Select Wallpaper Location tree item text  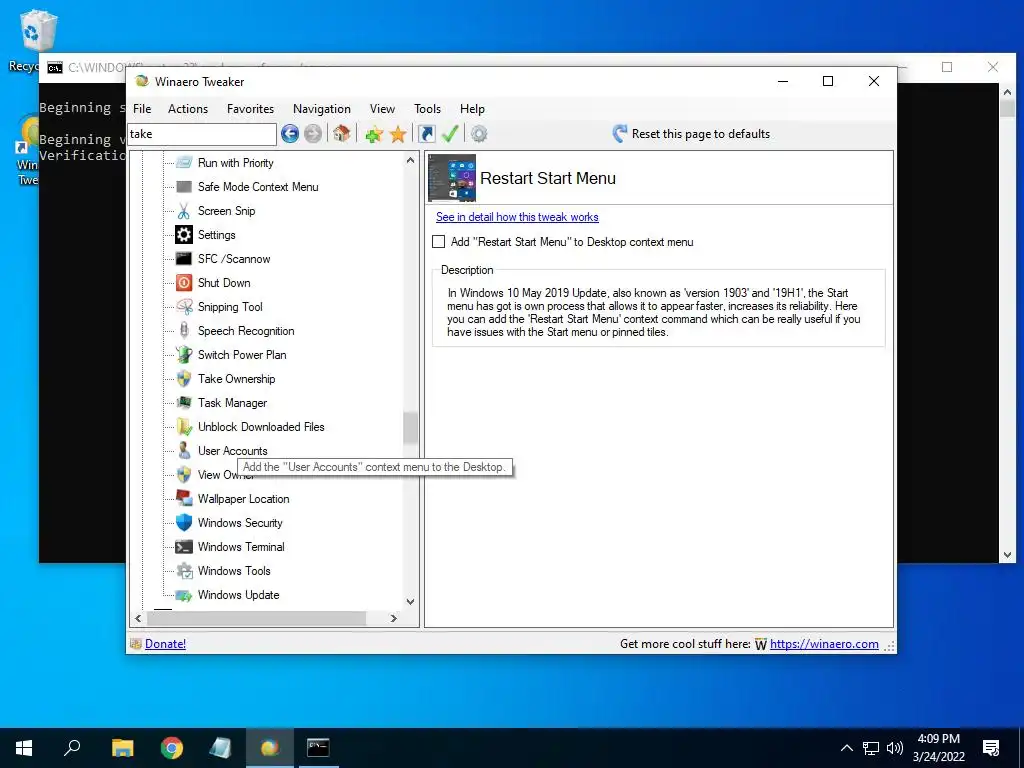click(x=244, y=499)
